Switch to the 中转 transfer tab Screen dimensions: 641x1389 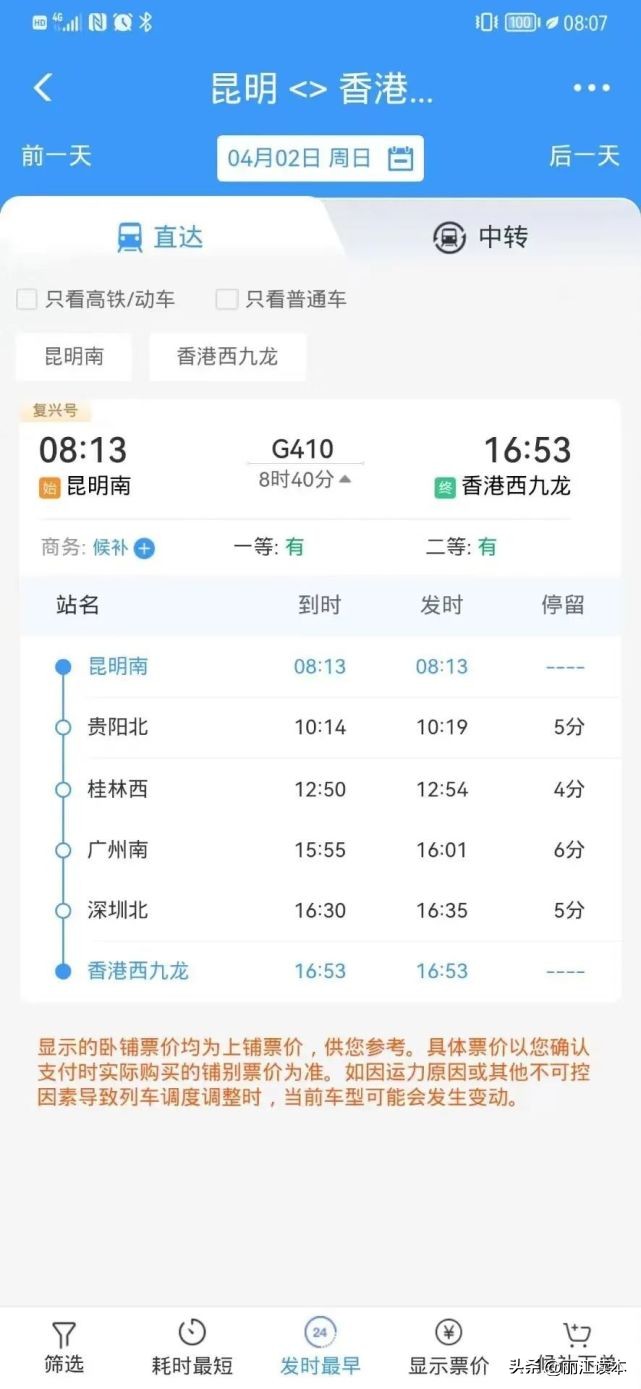(x=481, y=237)
